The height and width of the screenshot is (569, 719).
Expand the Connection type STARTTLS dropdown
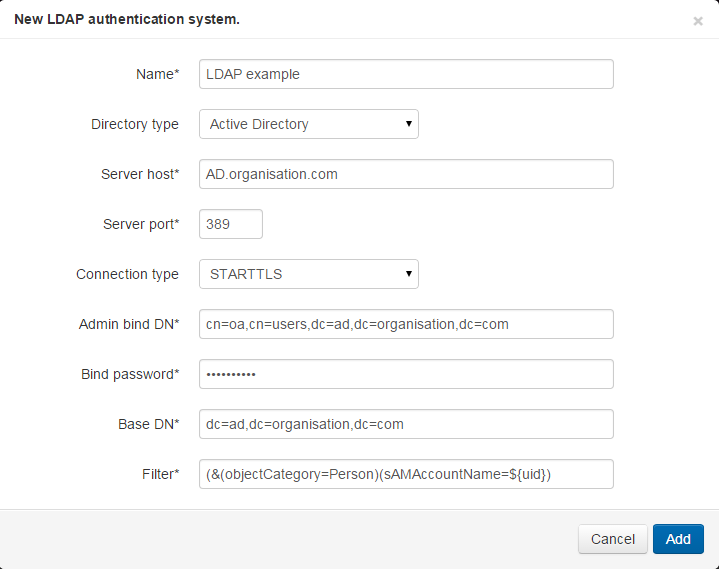point(309,274)
